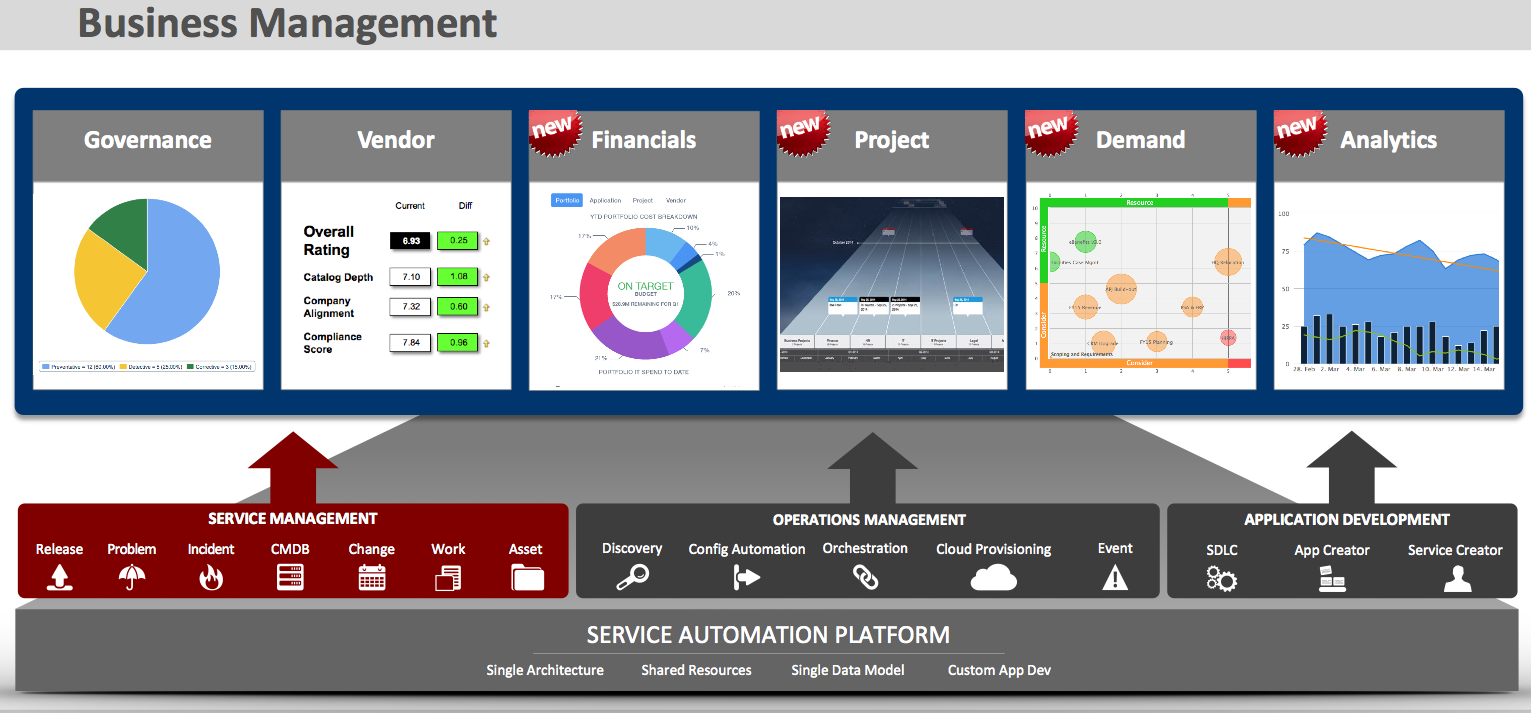Select the Asset folder icon

[x=526, y=577]
